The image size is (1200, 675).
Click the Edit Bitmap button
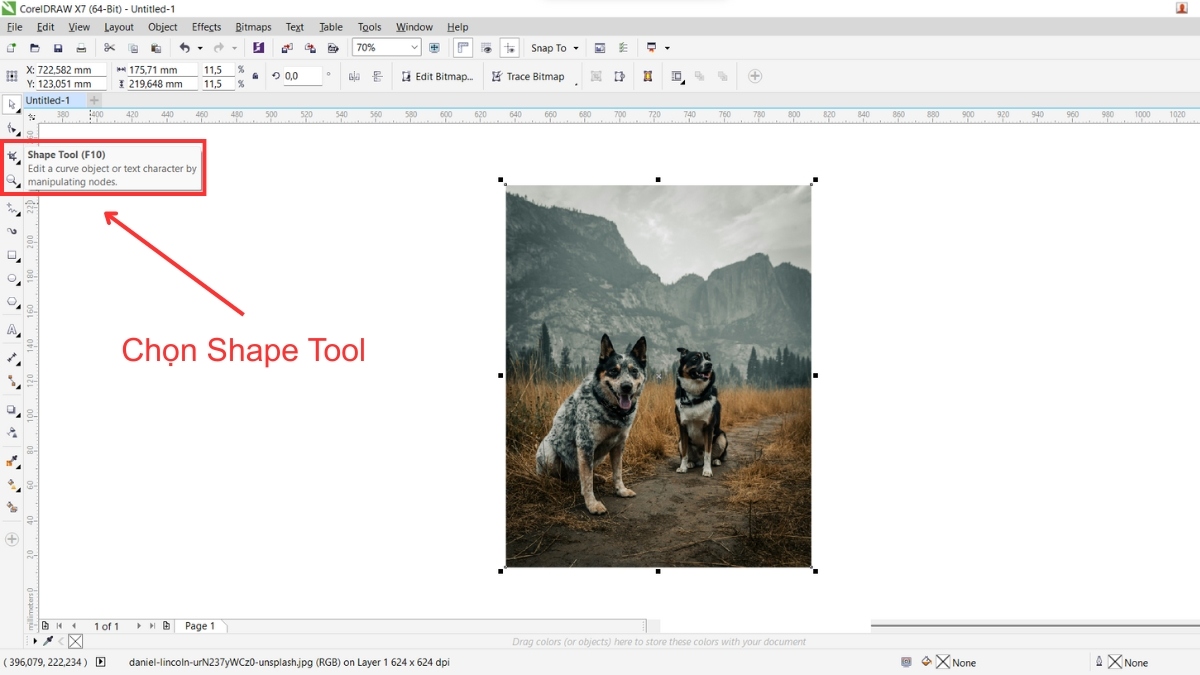coord(437,76)
